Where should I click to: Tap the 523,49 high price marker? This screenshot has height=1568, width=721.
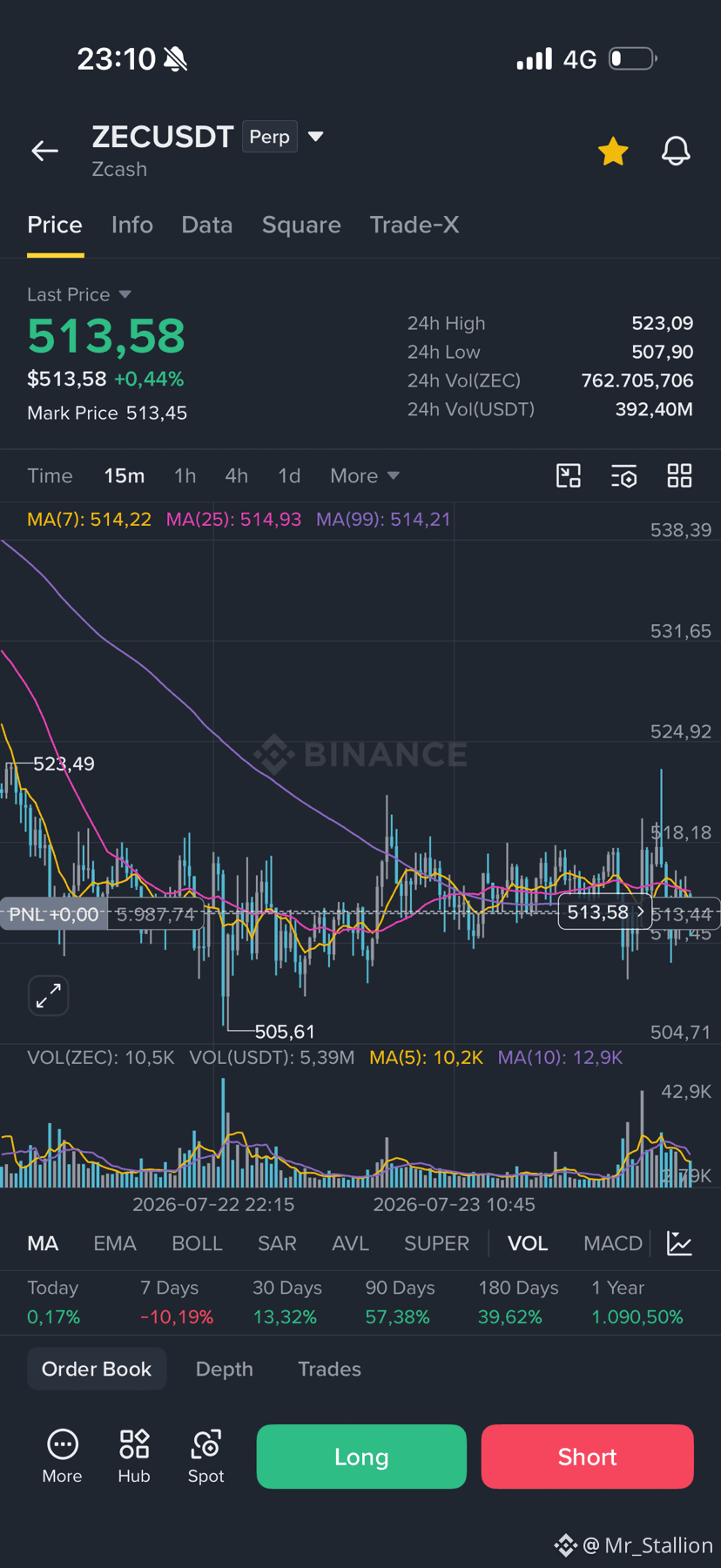coord(64,764)
